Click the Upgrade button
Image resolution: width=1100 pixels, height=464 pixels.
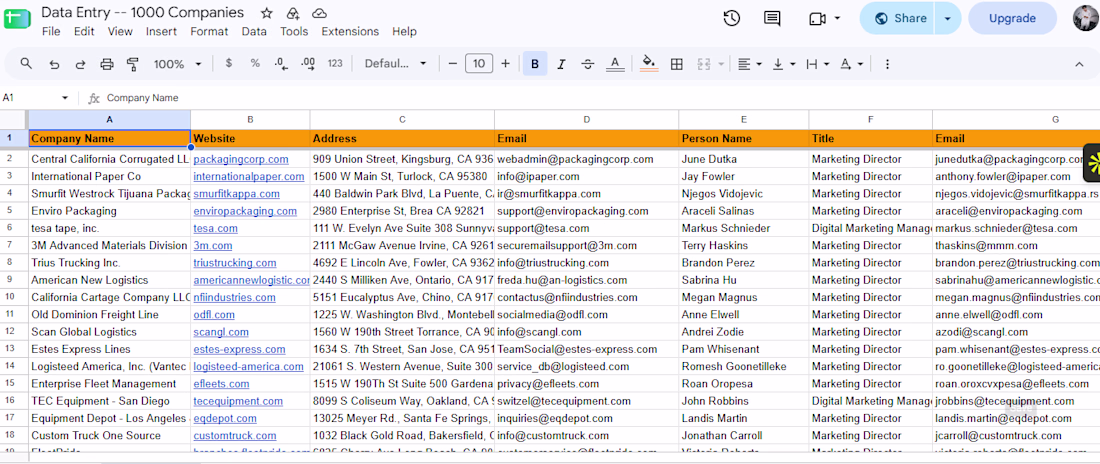click(1012, 18)
